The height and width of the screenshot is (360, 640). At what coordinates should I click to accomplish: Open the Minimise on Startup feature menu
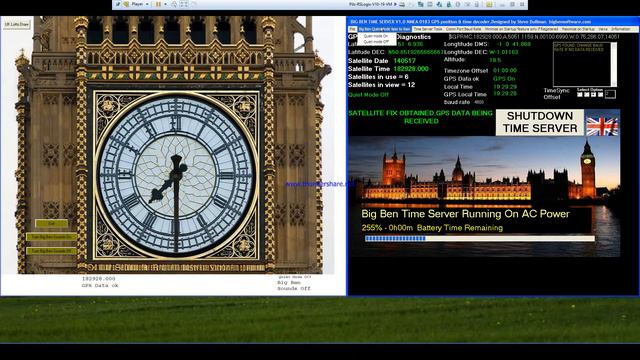[x=521, y=29]
